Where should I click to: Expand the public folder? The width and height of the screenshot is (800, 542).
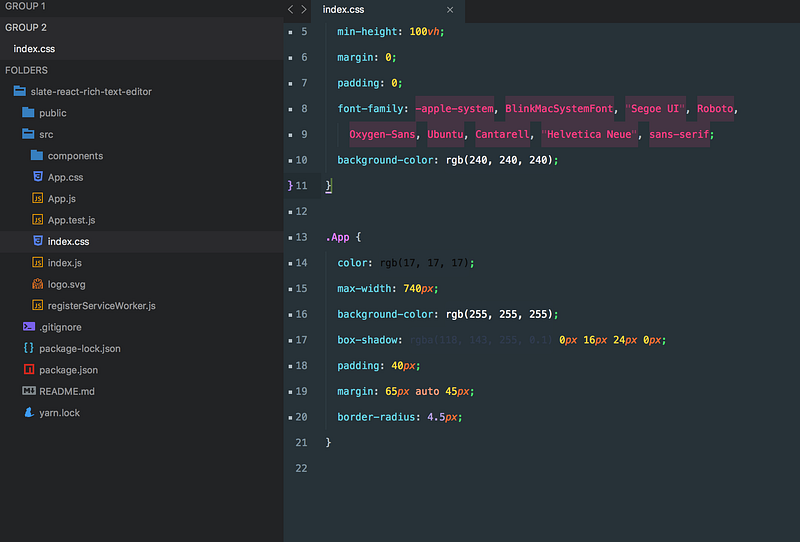pyautogui.click(x=28, y=113)
